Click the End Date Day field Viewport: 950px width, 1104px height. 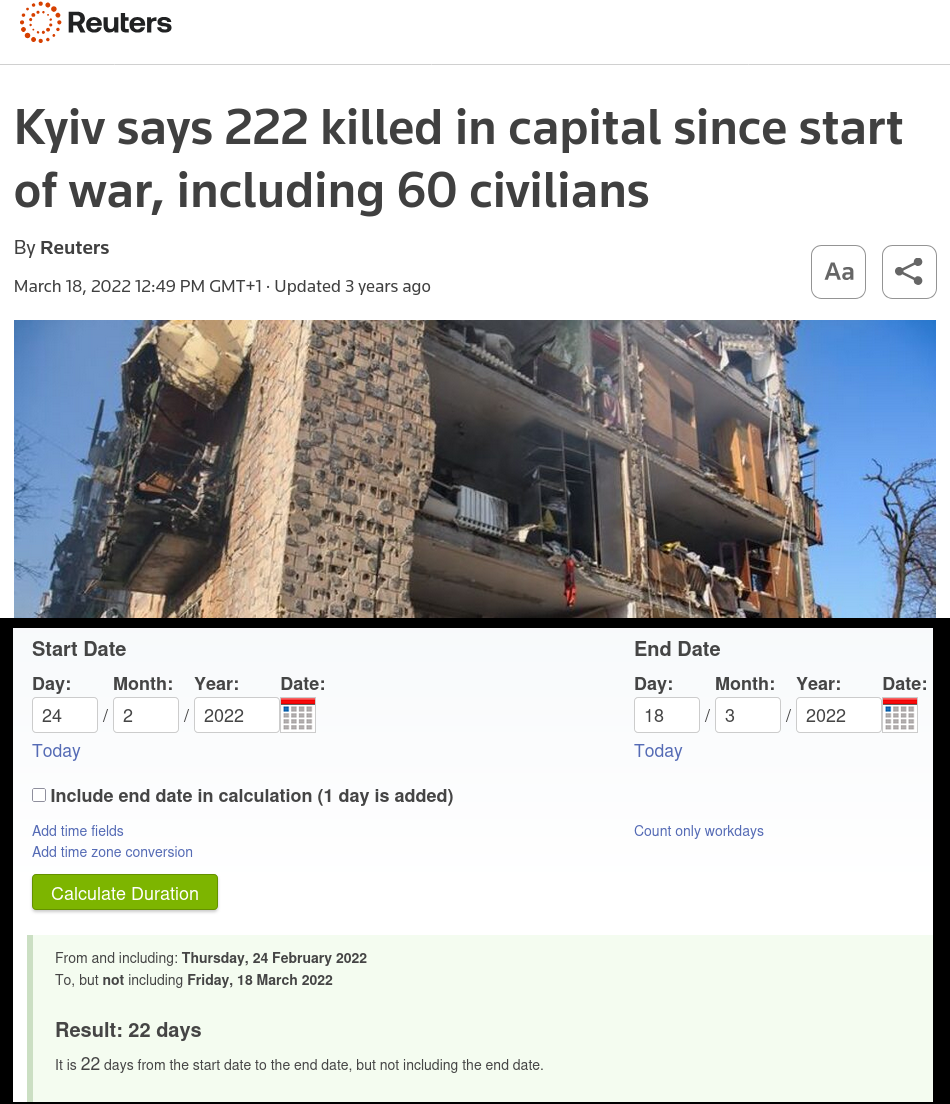667,715
